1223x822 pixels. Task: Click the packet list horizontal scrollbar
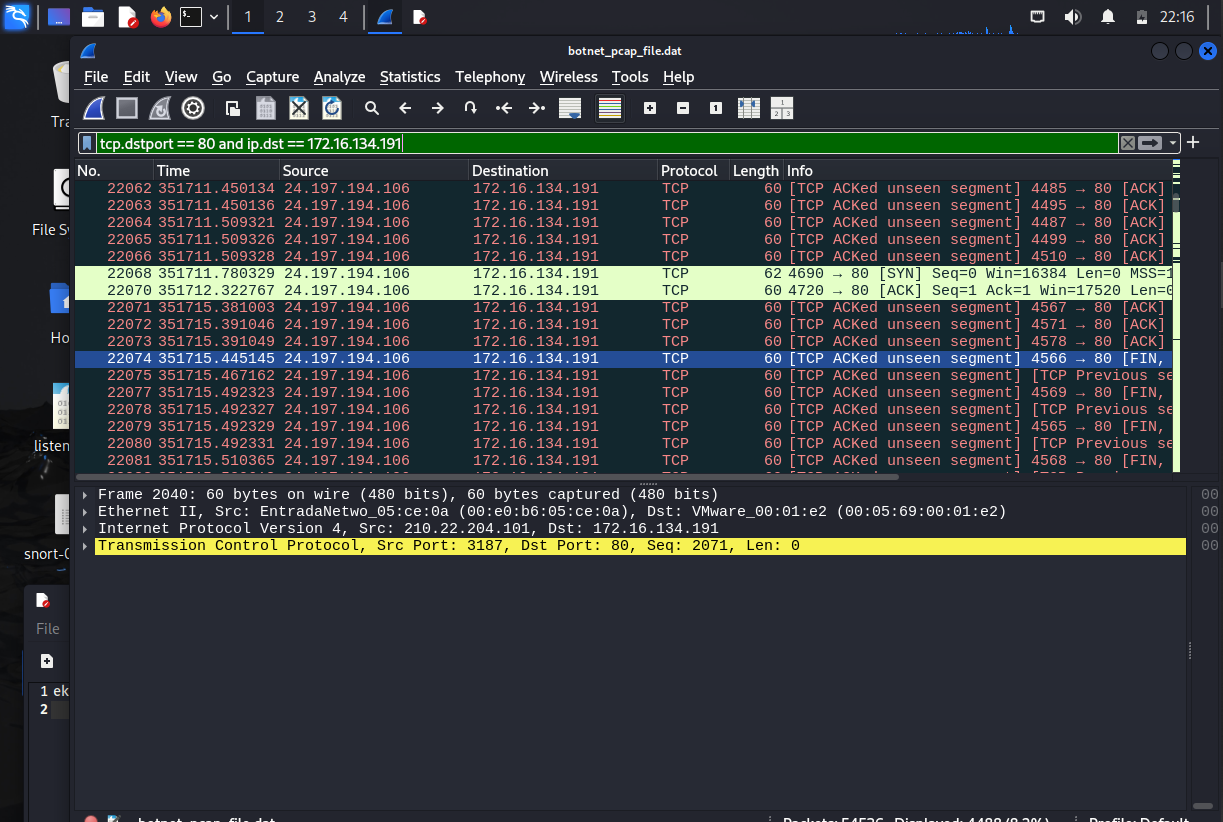[487, 477]
